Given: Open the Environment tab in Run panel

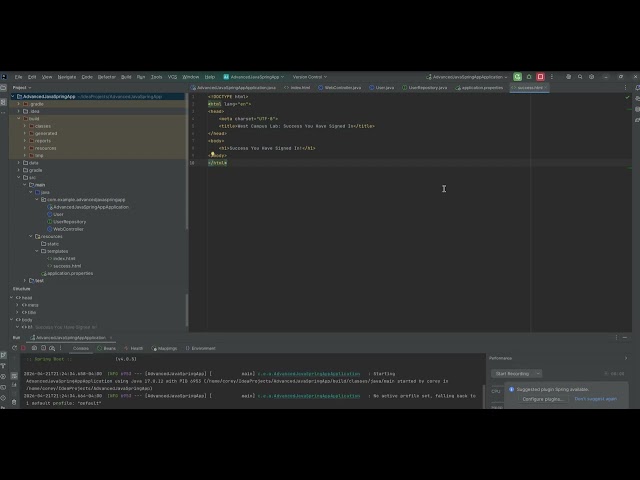Looking at the screenshot, I should (x=200, y=348).
